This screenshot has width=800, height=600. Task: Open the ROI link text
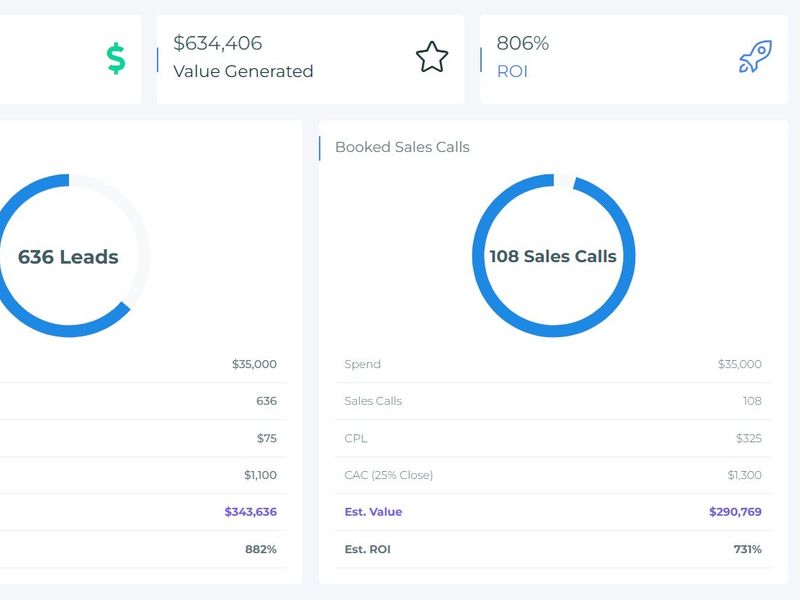pos(512,72)
